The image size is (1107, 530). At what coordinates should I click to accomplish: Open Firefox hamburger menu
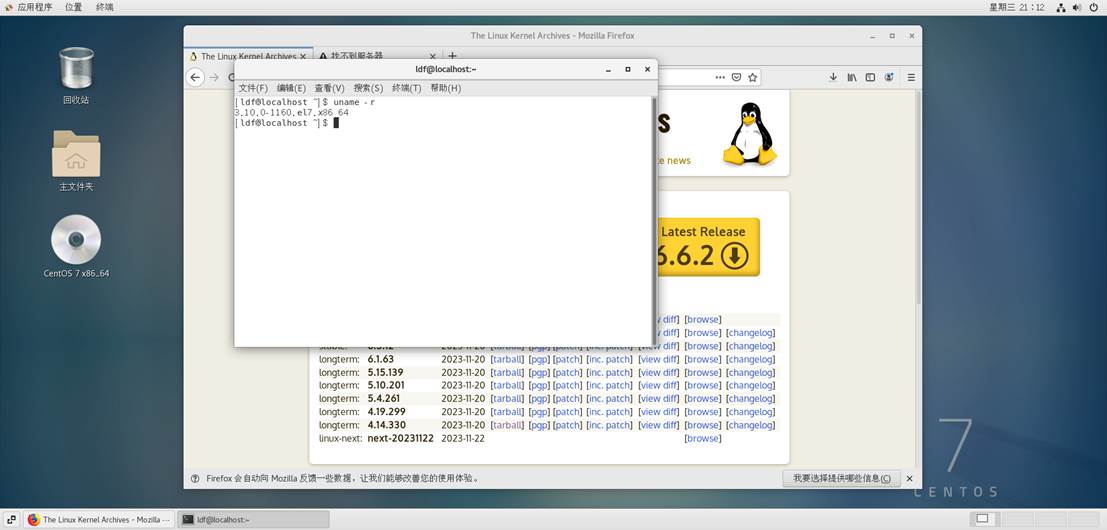tap(911, 78)
